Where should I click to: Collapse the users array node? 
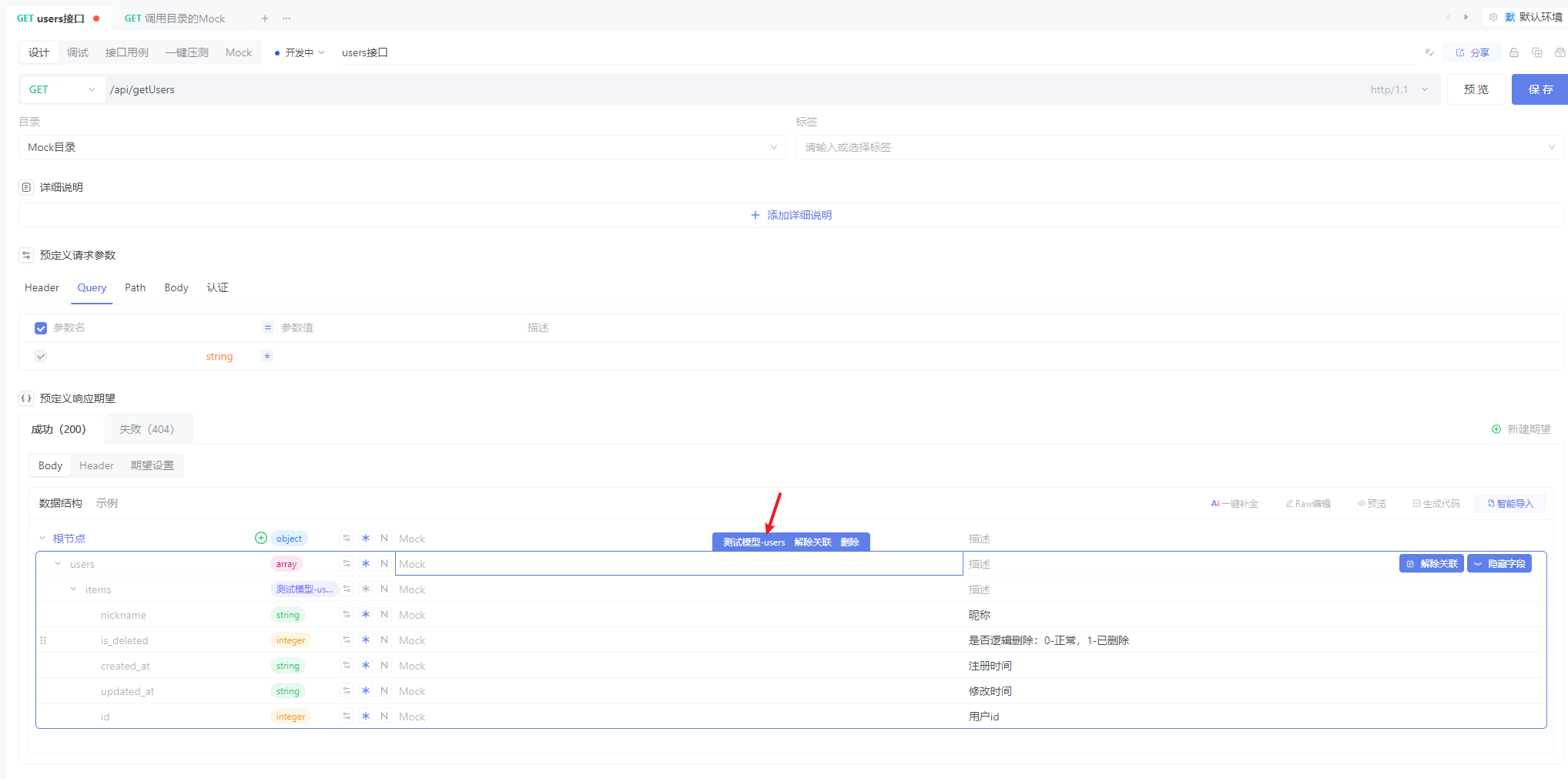point(58,563)
